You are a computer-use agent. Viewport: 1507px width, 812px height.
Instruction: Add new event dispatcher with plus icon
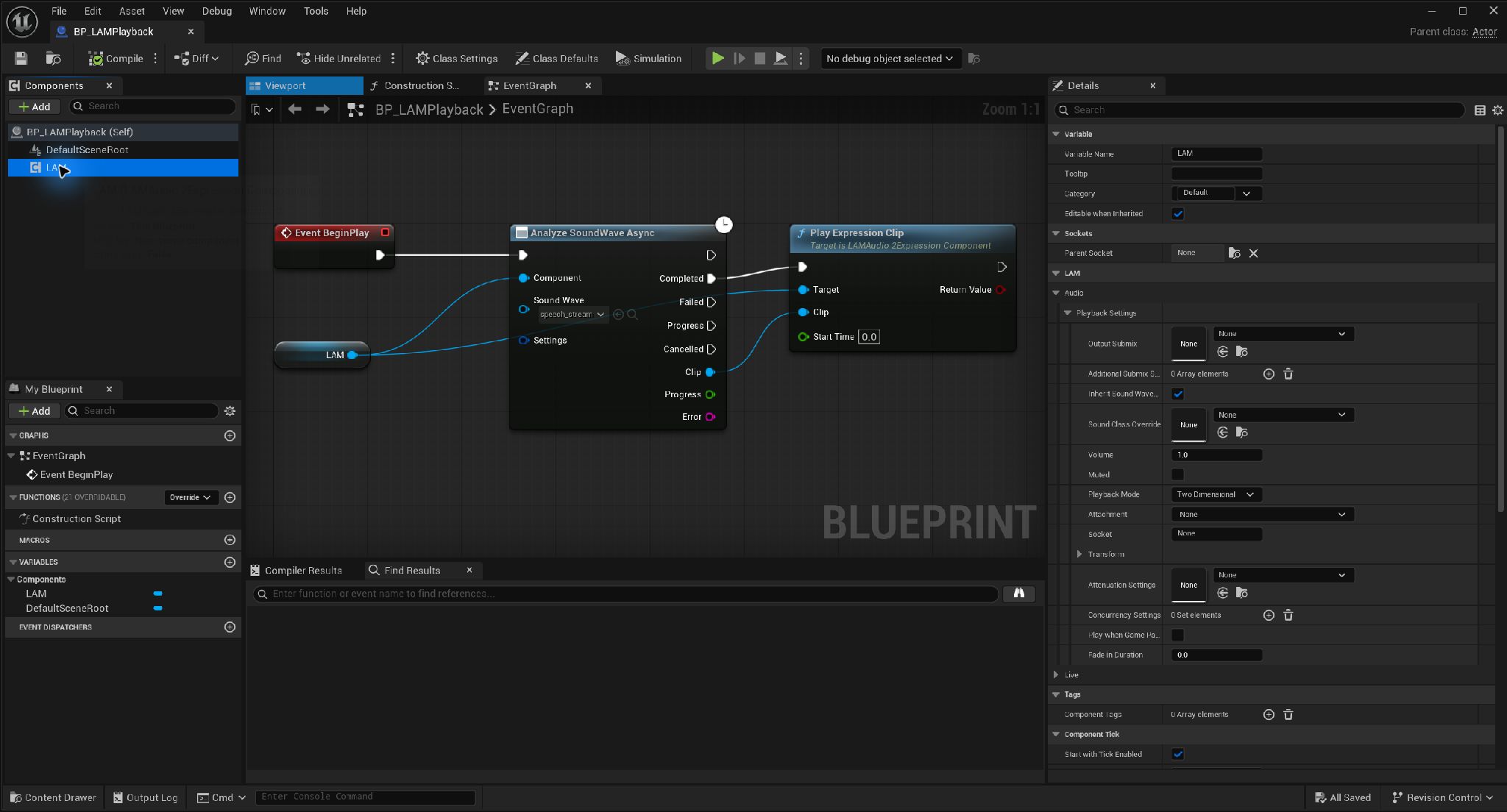click(230, 627)
